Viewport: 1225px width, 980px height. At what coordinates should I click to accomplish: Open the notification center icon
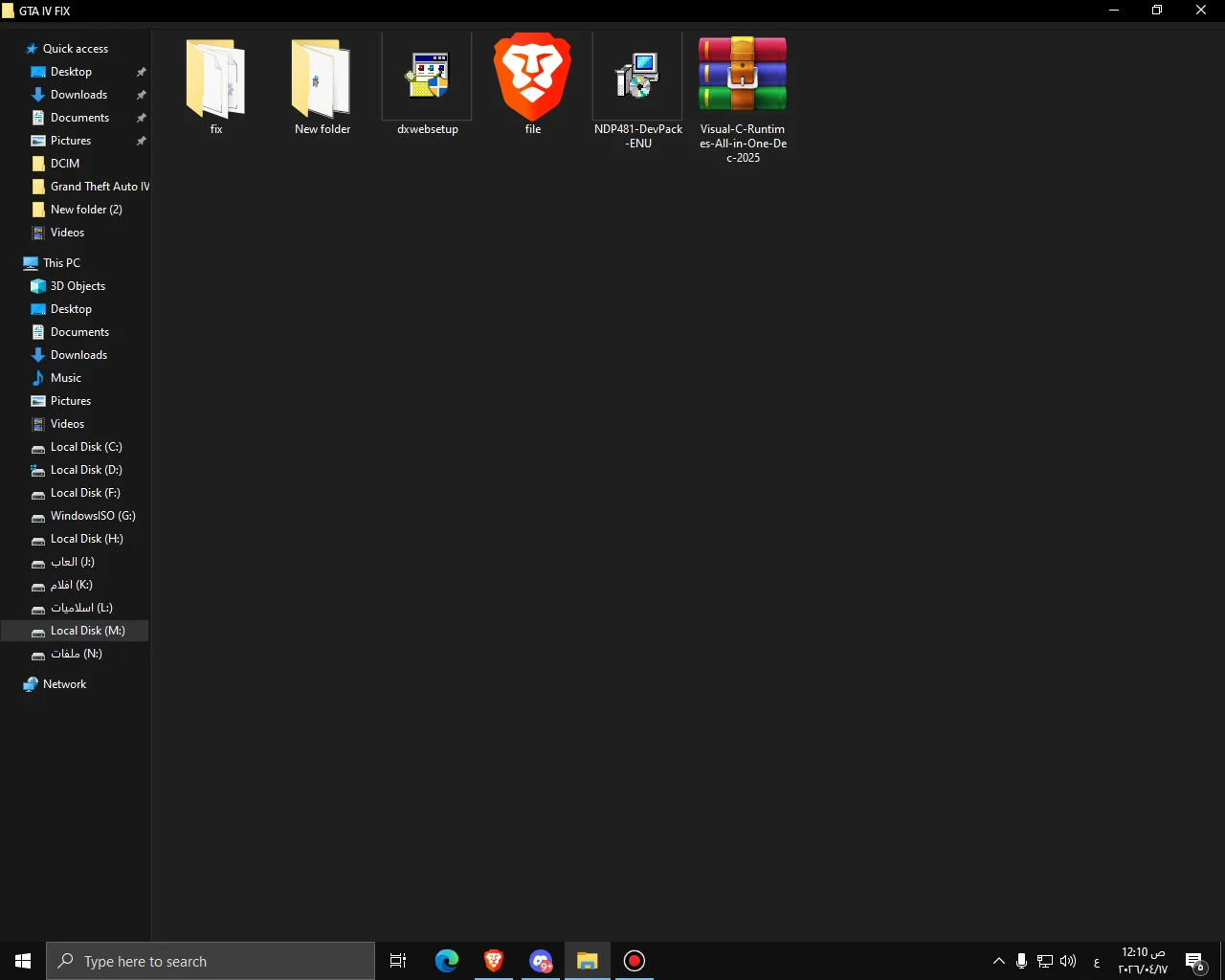pos(1194,961)
